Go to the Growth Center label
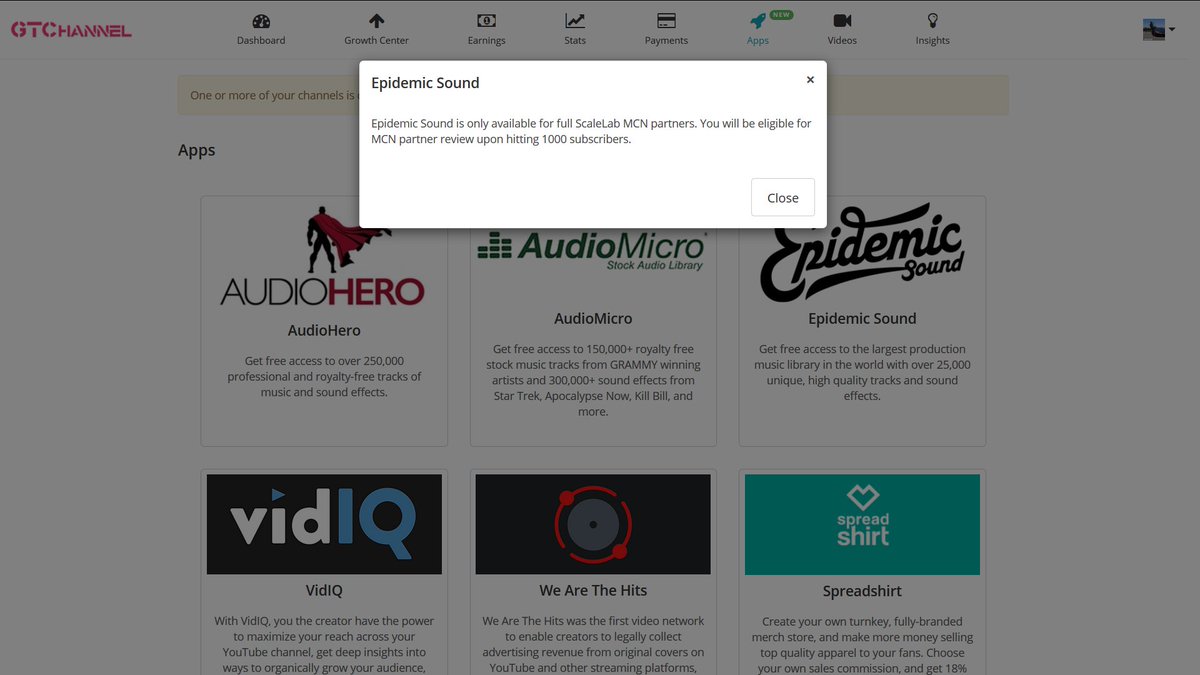 tap(377, 41)
